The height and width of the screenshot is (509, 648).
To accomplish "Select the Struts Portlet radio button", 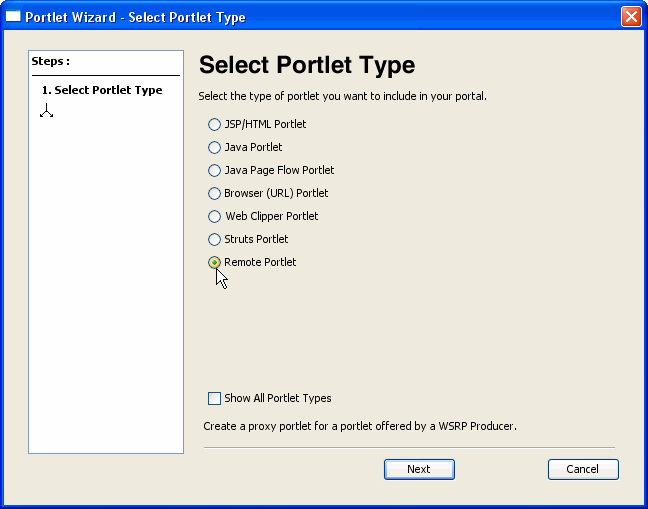I will click(x=214, y=240).
